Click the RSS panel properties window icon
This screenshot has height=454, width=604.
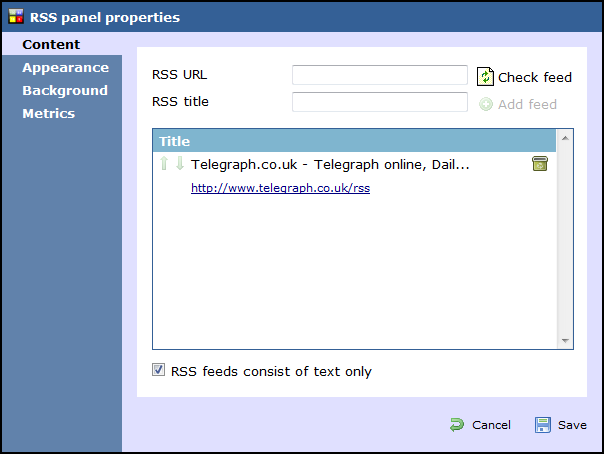coord(16,17)
